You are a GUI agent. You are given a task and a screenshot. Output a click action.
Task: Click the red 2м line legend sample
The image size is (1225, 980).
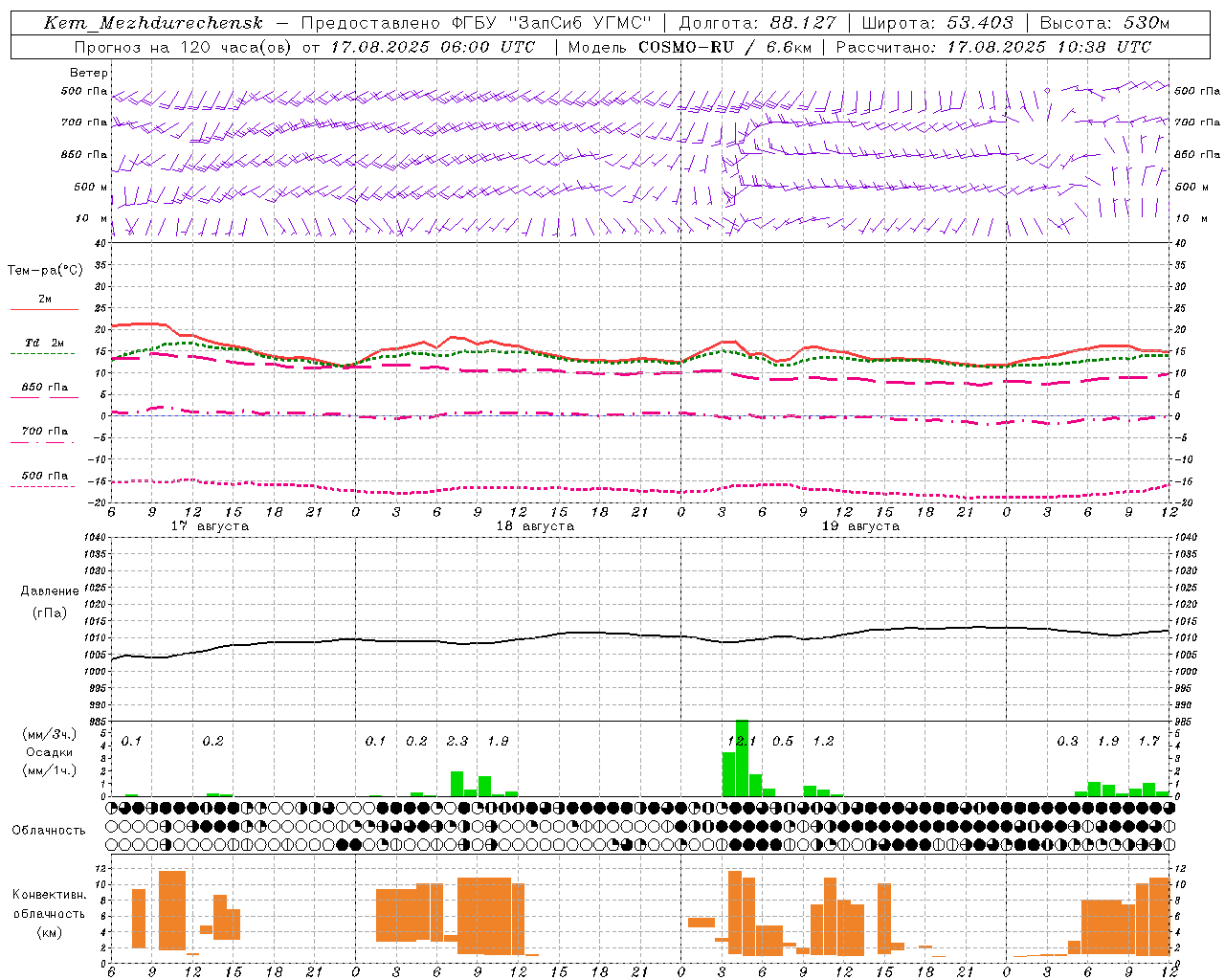click(x=44, y=309)
